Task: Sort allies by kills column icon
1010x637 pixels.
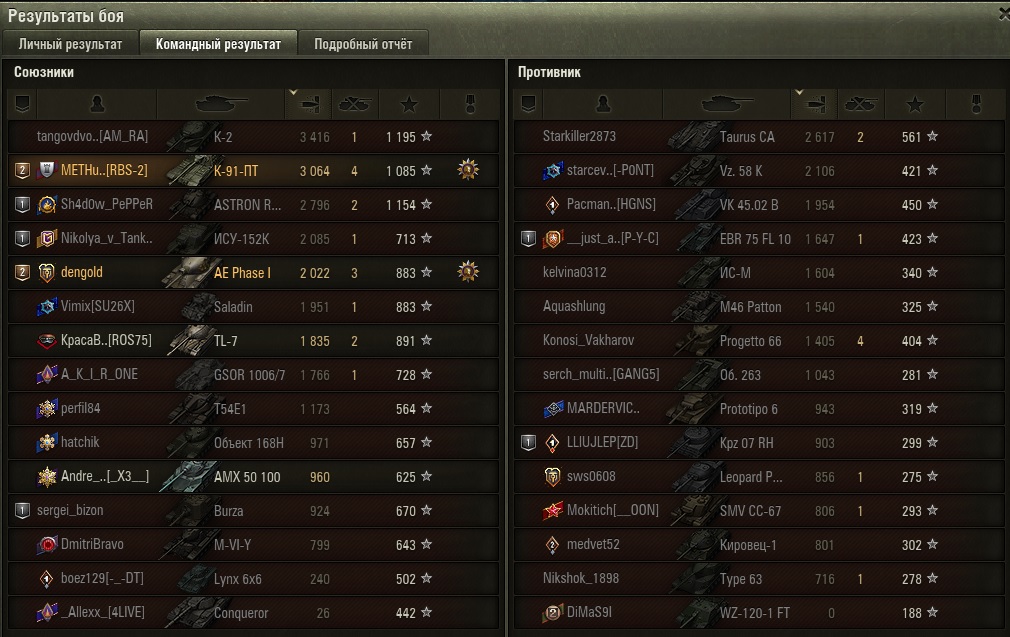Action: tap(355, 104)
